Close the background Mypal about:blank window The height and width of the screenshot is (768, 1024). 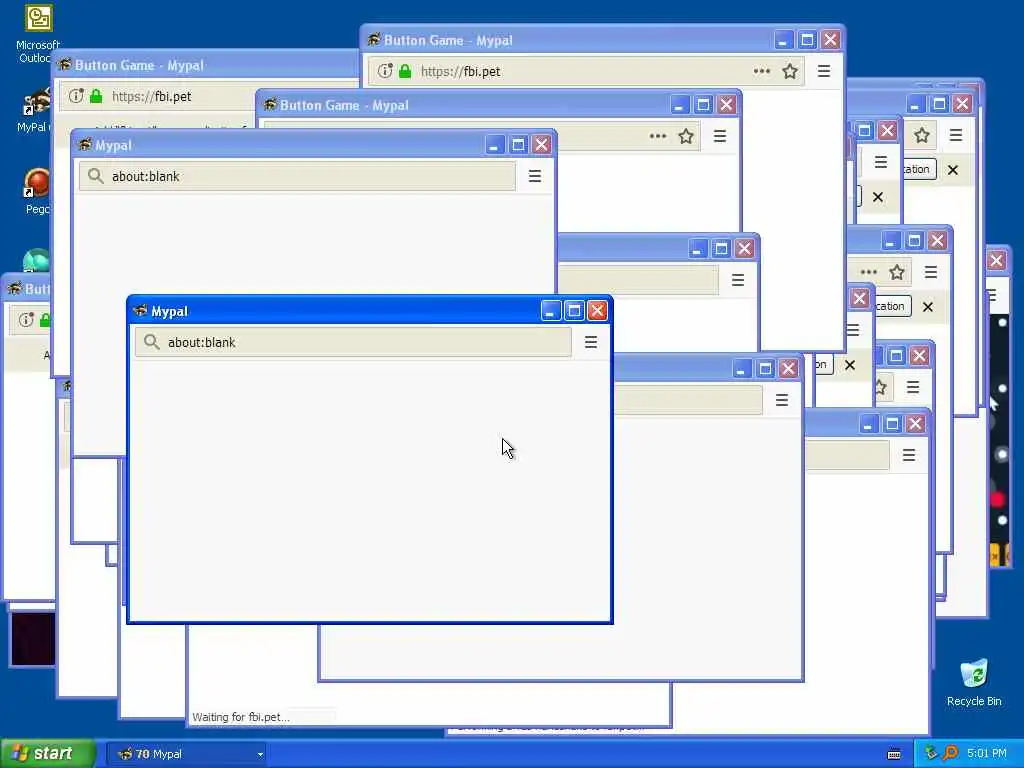point(541,144)
